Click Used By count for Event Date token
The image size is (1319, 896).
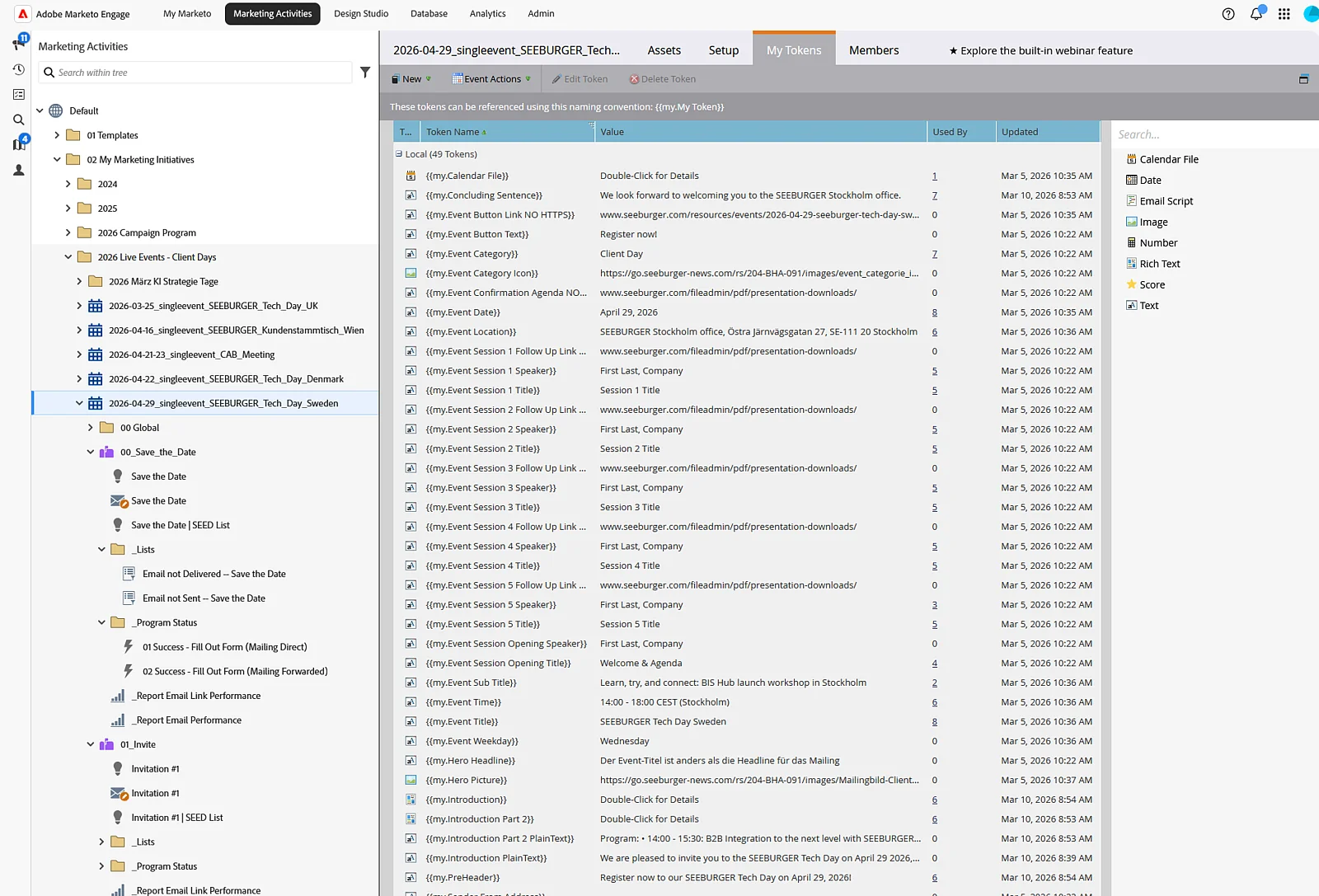(x=934, y=312)
